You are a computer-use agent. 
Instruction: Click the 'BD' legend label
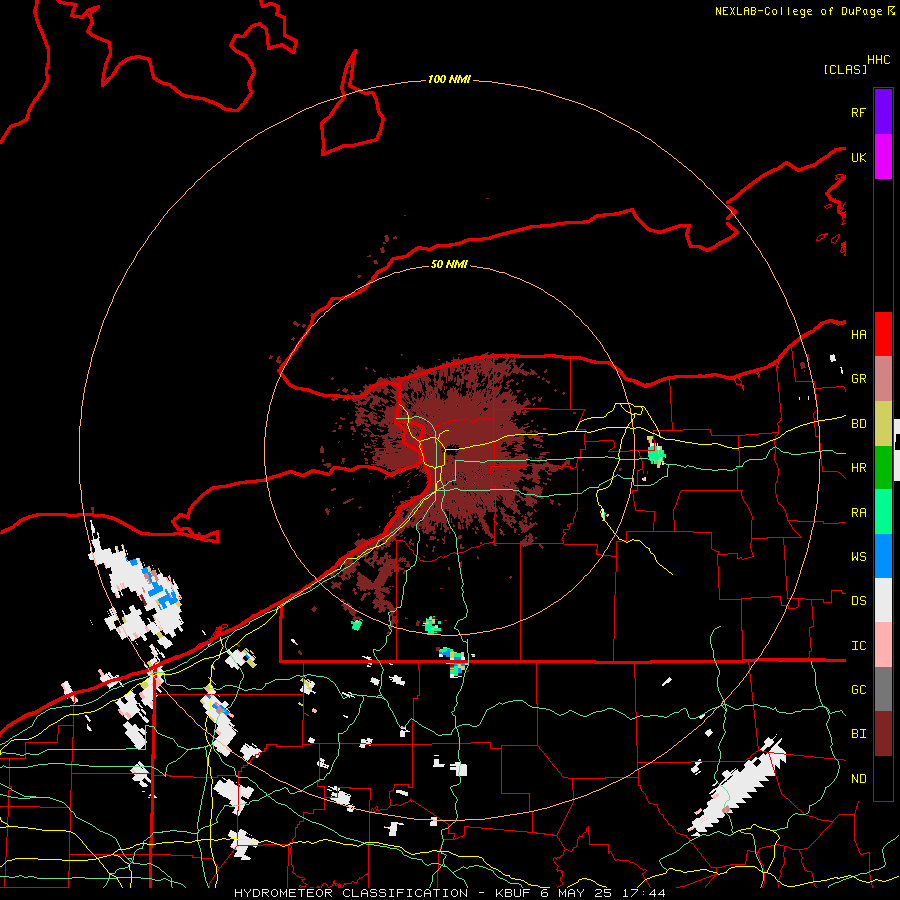[x=858, y=424]
